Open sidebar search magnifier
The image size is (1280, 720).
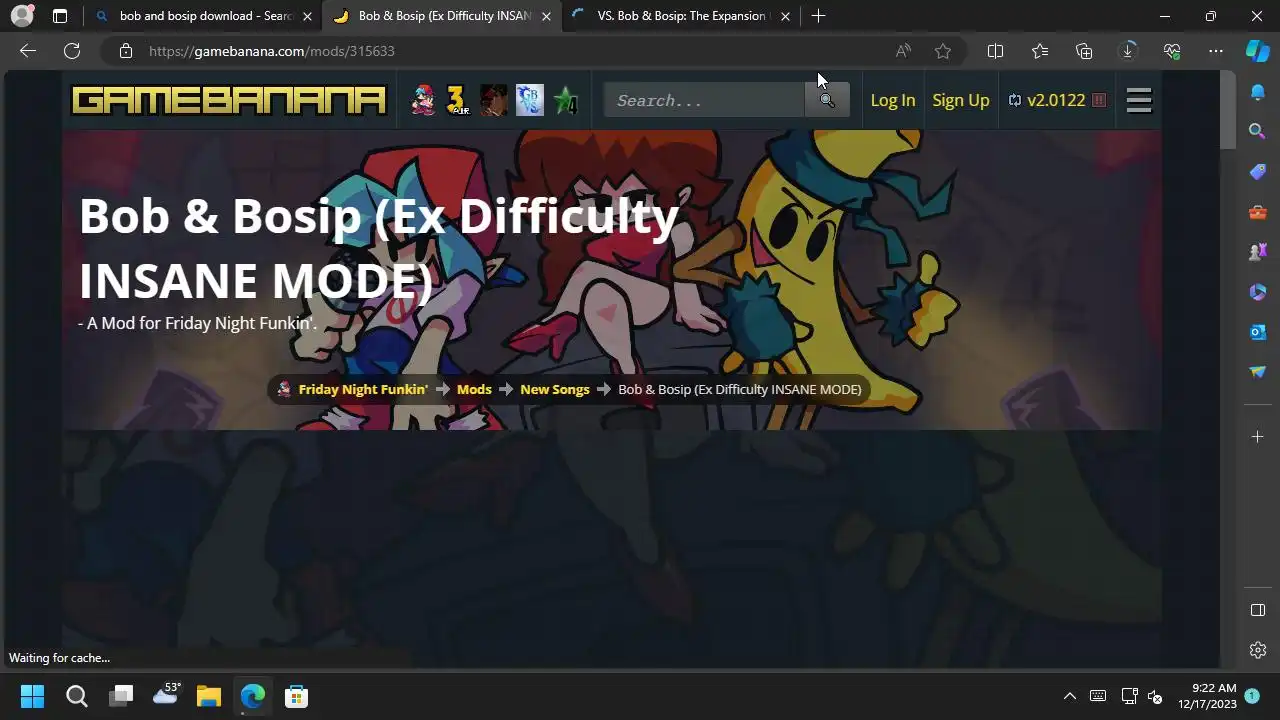[x=1258, y=131]
